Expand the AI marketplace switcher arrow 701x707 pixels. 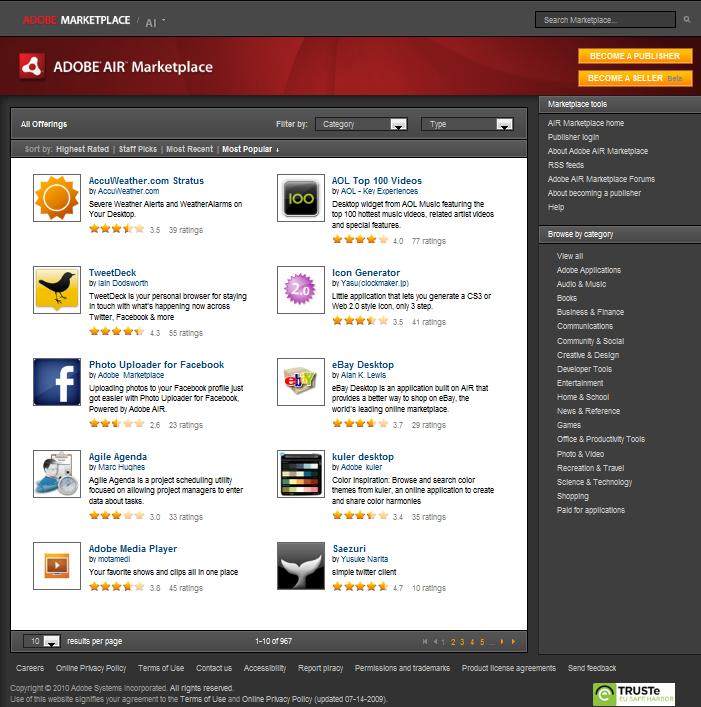pyautogui.click(x=164, y=20)
